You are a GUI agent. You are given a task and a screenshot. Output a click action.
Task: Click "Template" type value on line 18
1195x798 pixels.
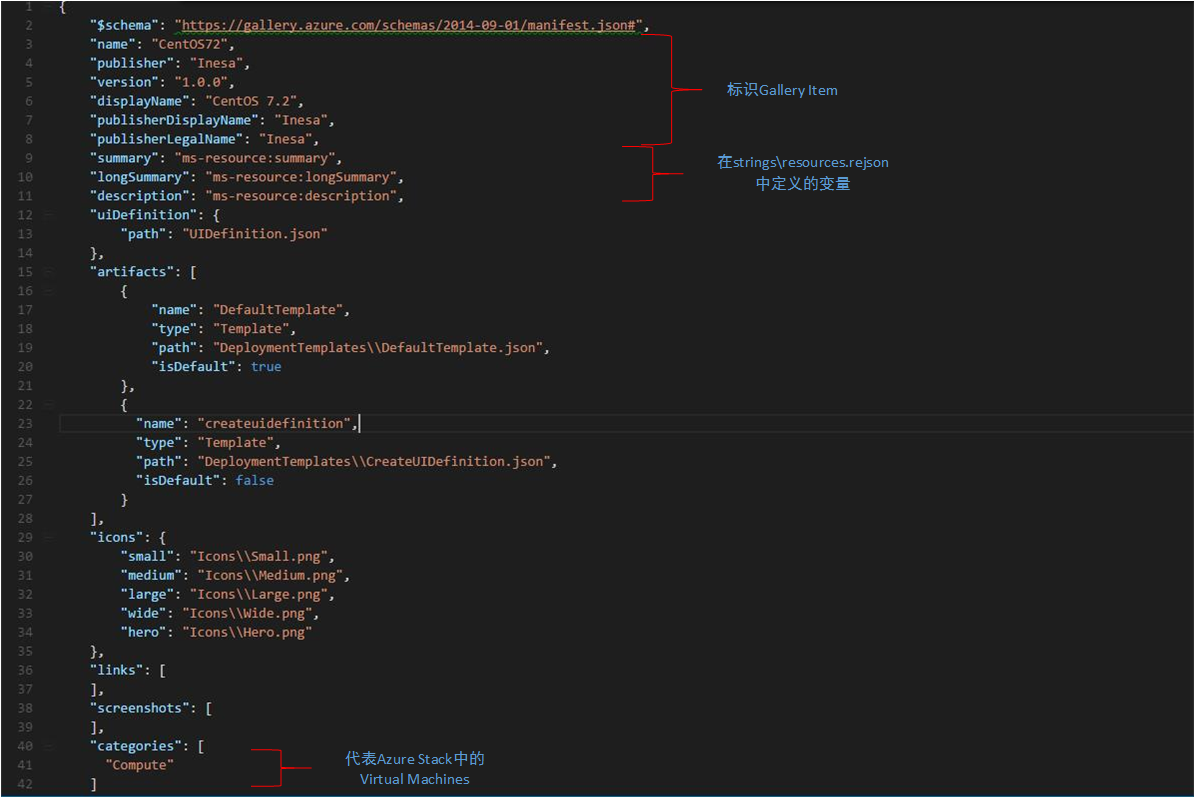251,328
